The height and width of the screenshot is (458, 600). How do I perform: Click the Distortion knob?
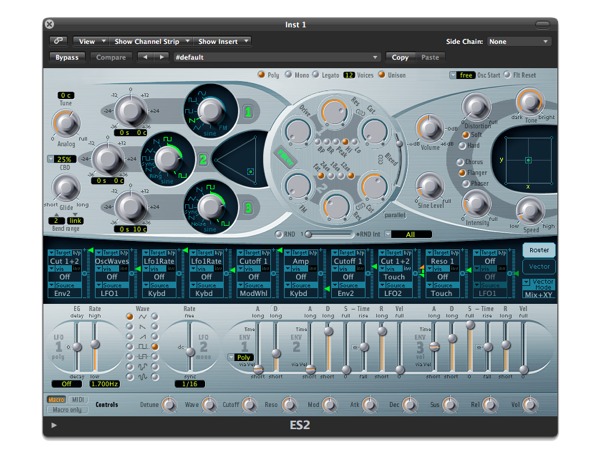[x=476, y=107]
